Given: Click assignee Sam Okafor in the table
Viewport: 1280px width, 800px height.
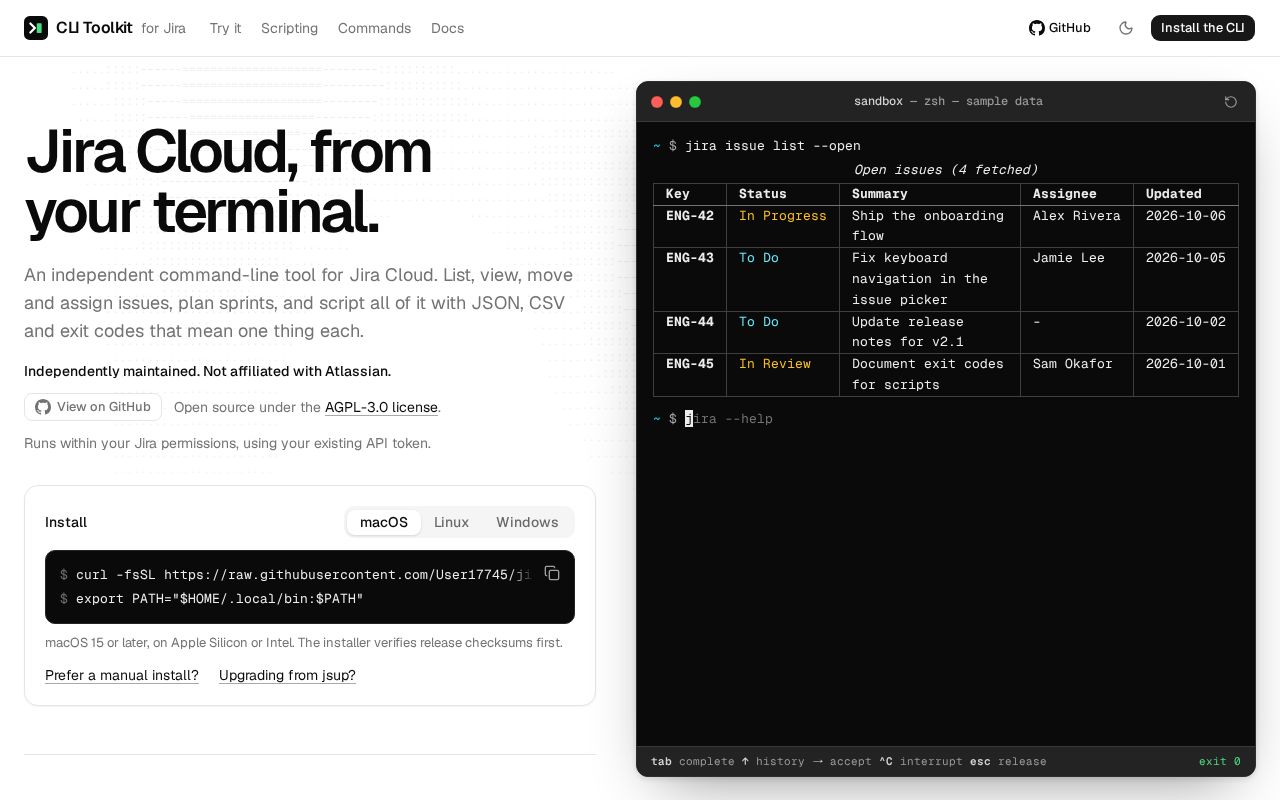Looking at the screenshot, I should pos(1073,364).
